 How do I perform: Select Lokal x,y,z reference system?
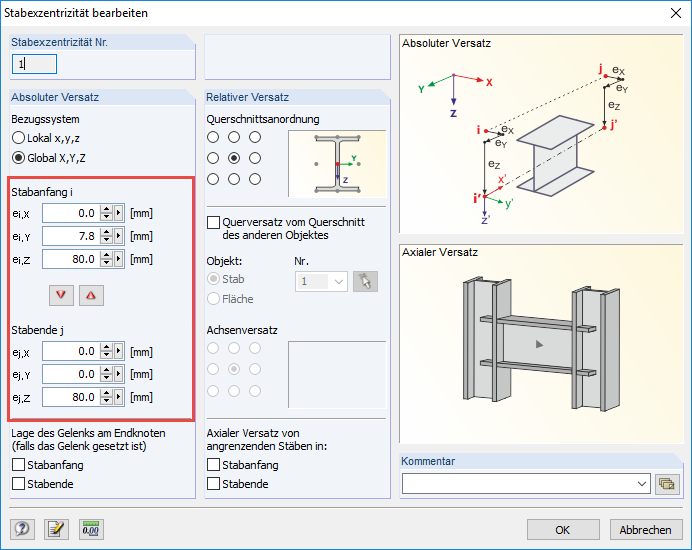[x=18, y=138]
